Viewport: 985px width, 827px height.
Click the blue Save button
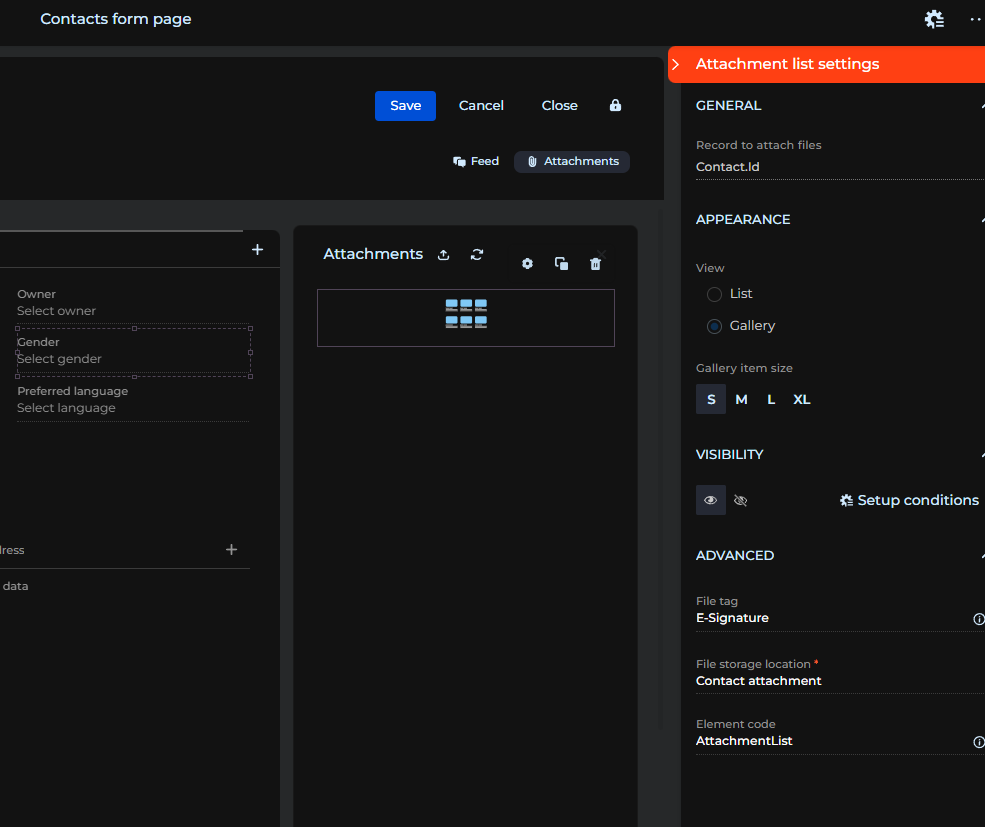click(405, 106)
